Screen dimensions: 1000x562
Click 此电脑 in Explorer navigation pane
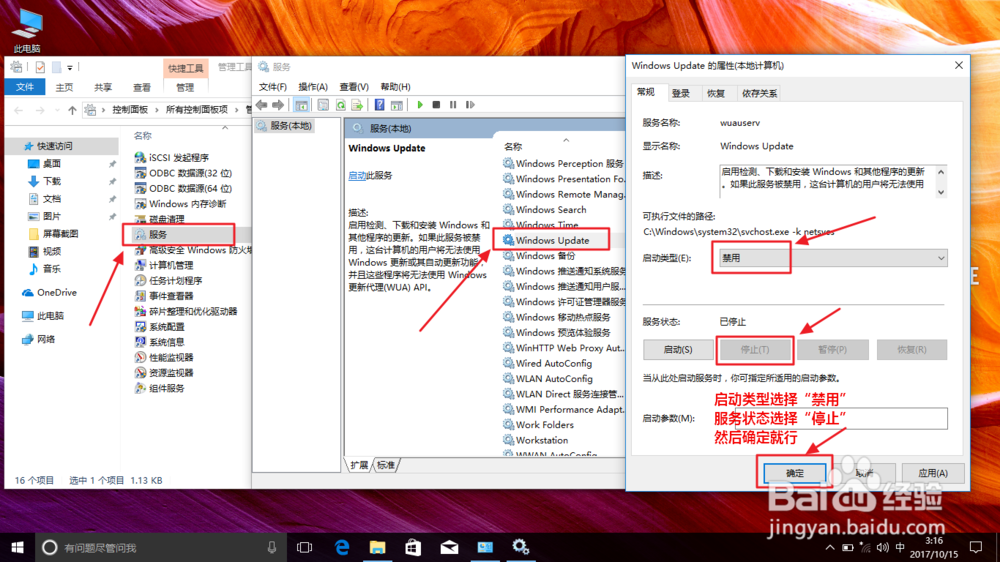[42, 316]
